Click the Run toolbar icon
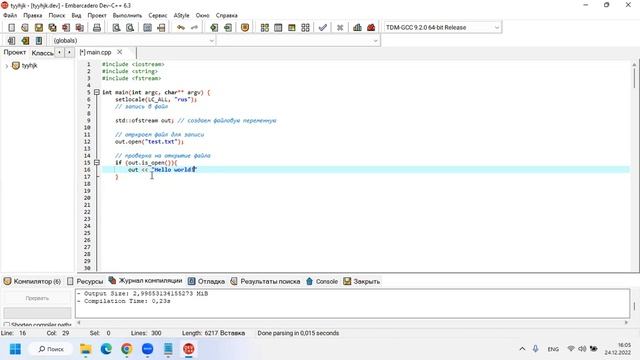The width and height of the screenshot is (640, 360). tap(278, 27)
